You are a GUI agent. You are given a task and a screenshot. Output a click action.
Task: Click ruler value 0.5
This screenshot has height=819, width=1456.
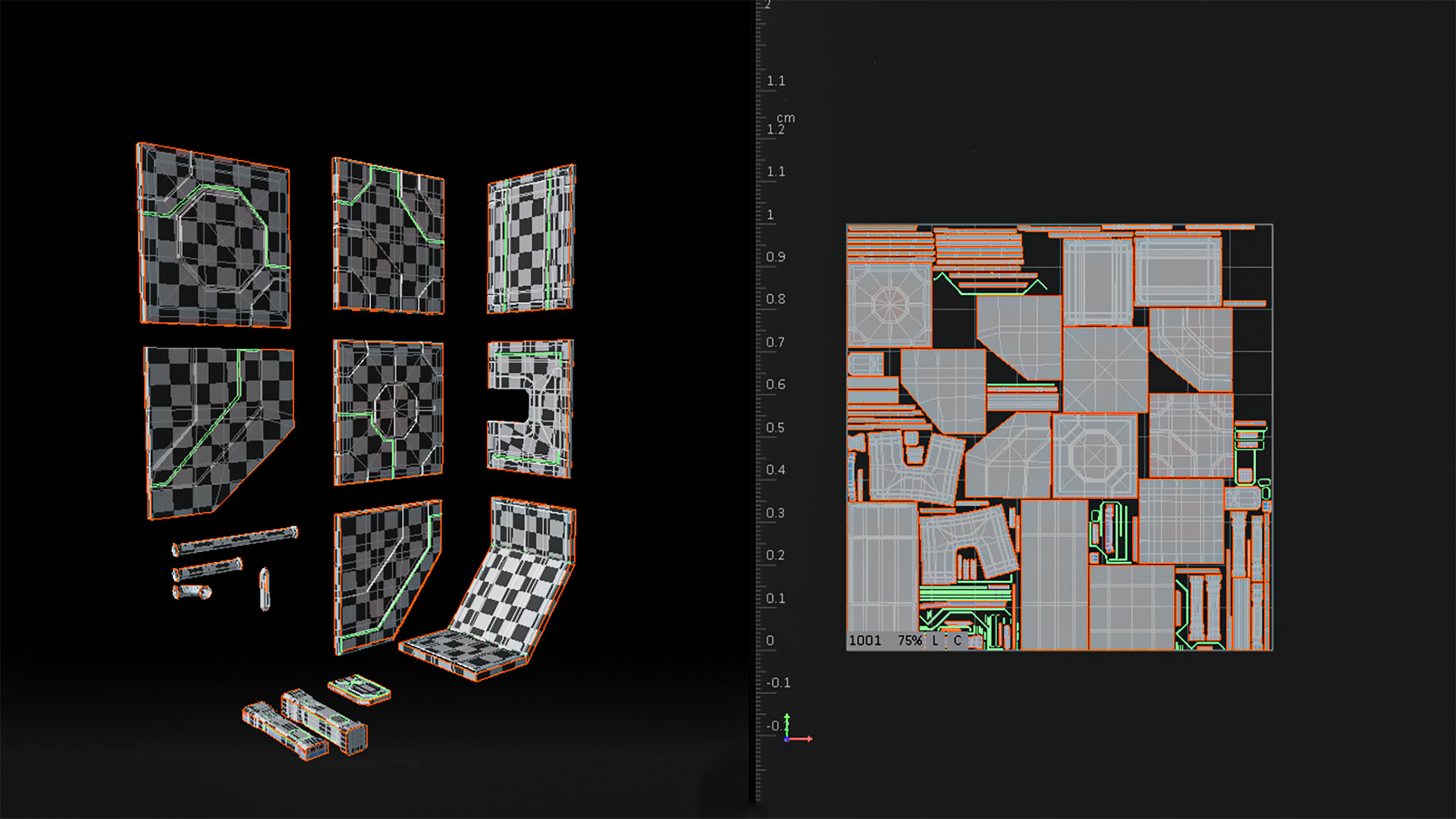pyautogui.click(x=775, y=428)
